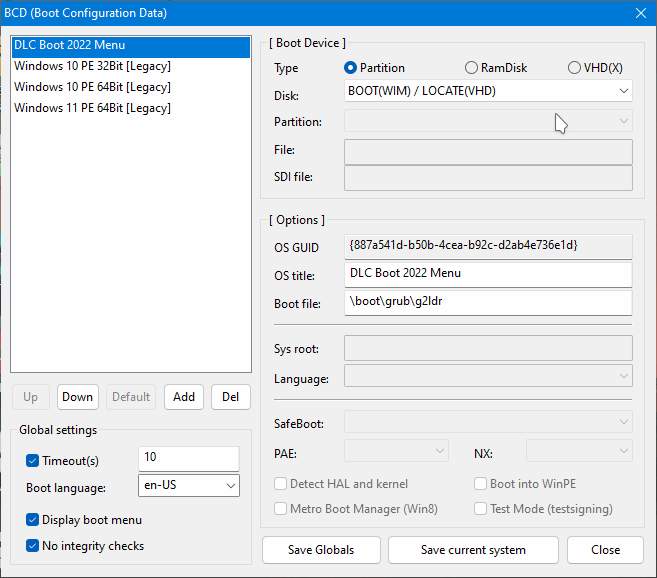The image size is (657, 578).
Task: Click the Sys root field
Action: pos(488,348)
